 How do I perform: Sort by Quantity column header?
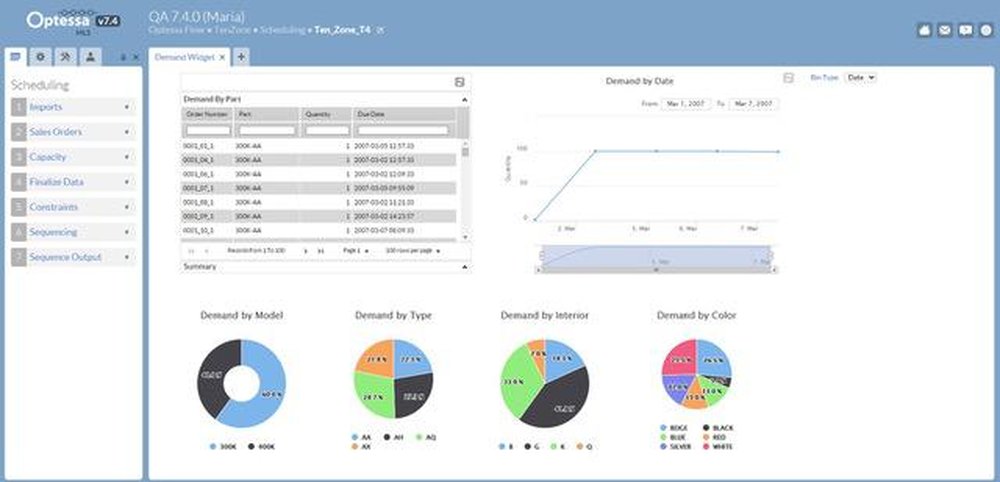point(326,114)
